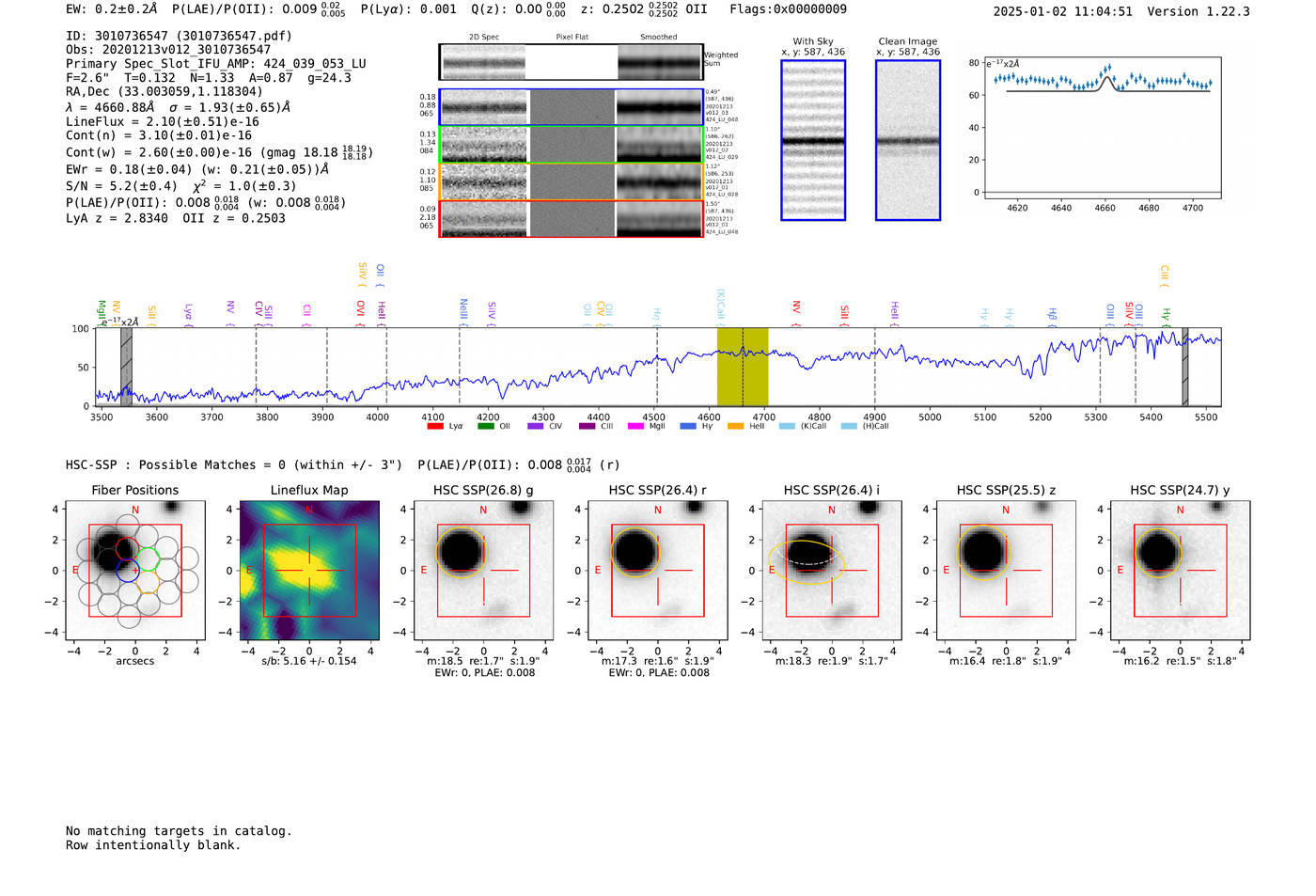Image resolution: width=1316 pixels, height=896 pixels.
Task: Click the 2D Spec column header
Action: (484, 38)
